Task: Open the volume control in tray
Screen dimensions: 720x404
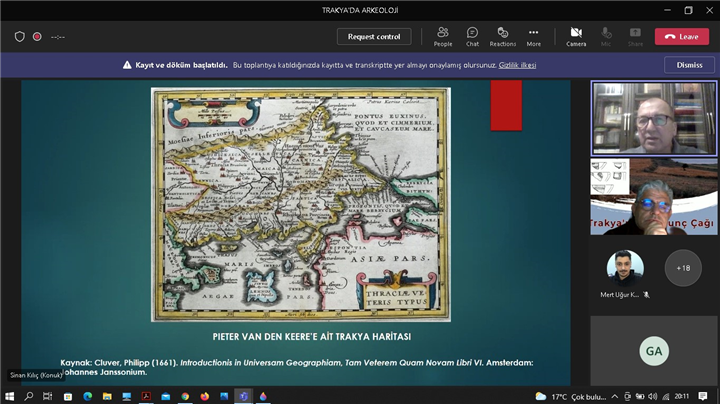Action: 652,396
